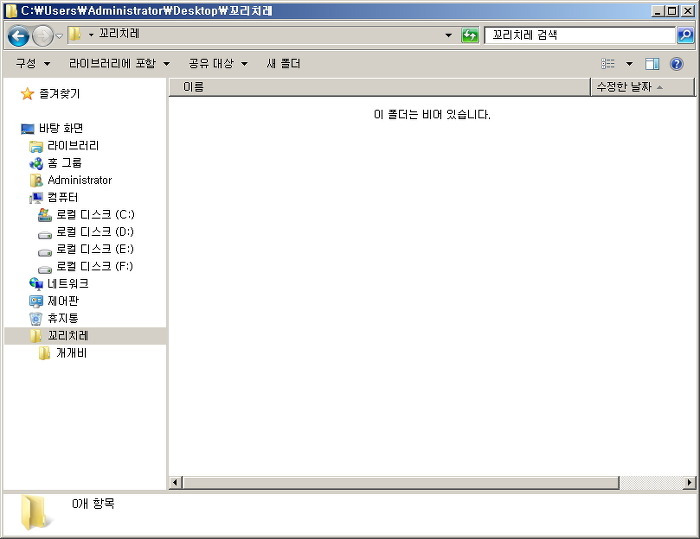Select the Administrator folder in tree
Viewport: 700px width, 539px height.
[80, 180]
